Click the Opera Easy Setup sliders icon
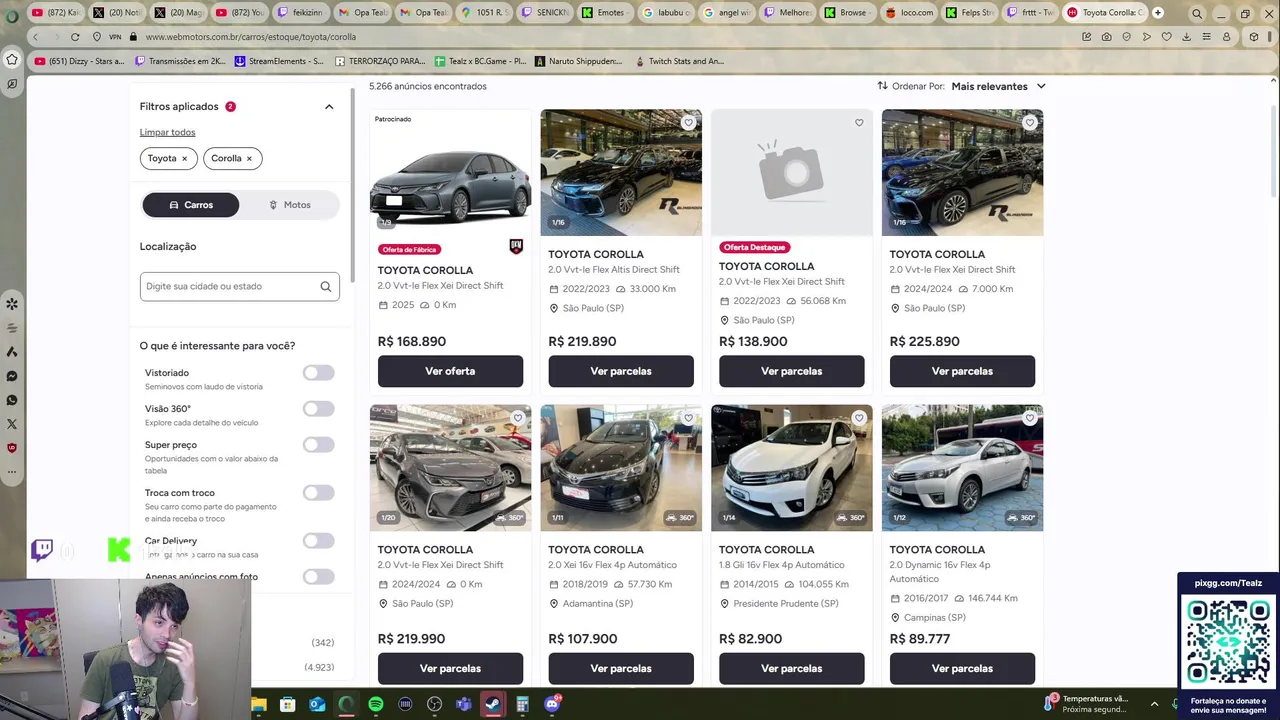The width and height of the screenshot is (1280, 720). pos(1206,37)
